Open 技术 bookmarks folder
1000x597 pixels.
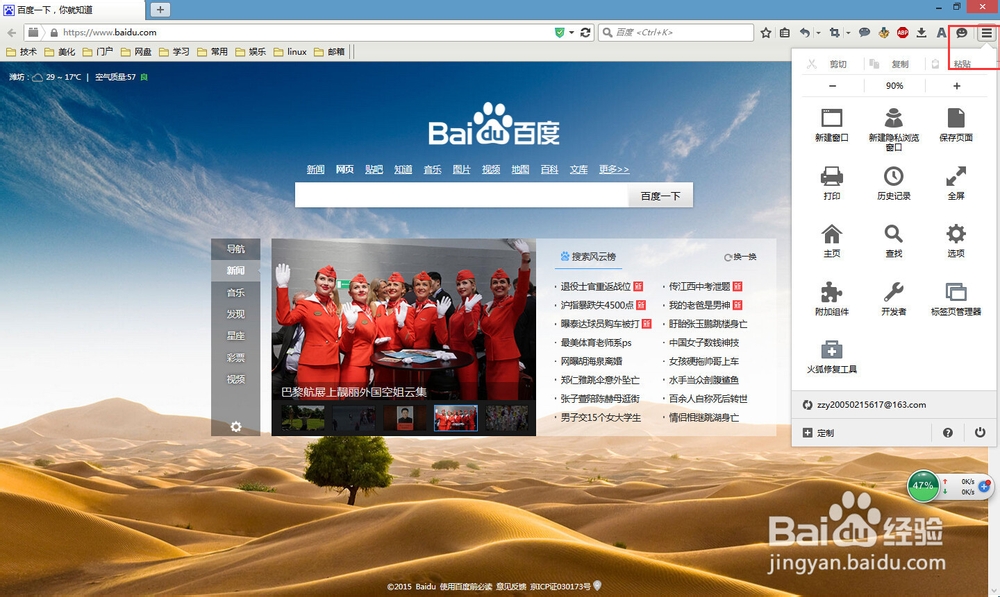(x=22, y=52)
